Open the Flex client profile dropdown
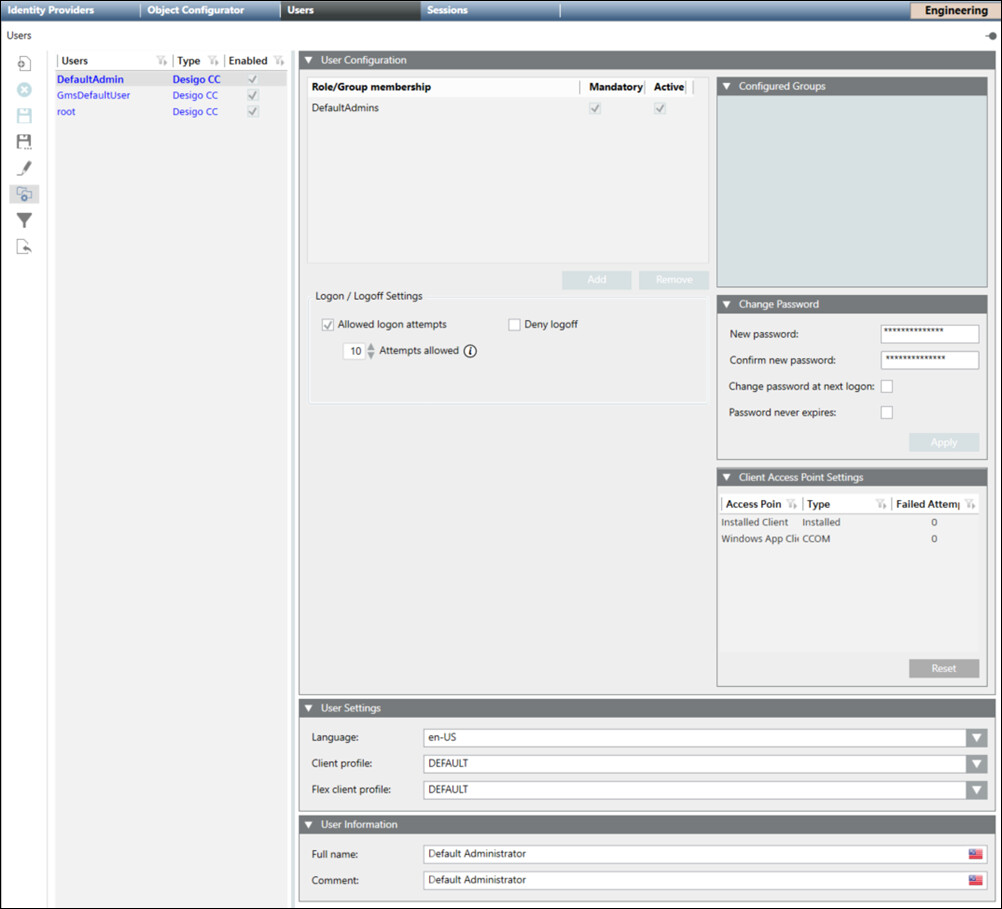The image size is (1002, 909). pos(976,790)
